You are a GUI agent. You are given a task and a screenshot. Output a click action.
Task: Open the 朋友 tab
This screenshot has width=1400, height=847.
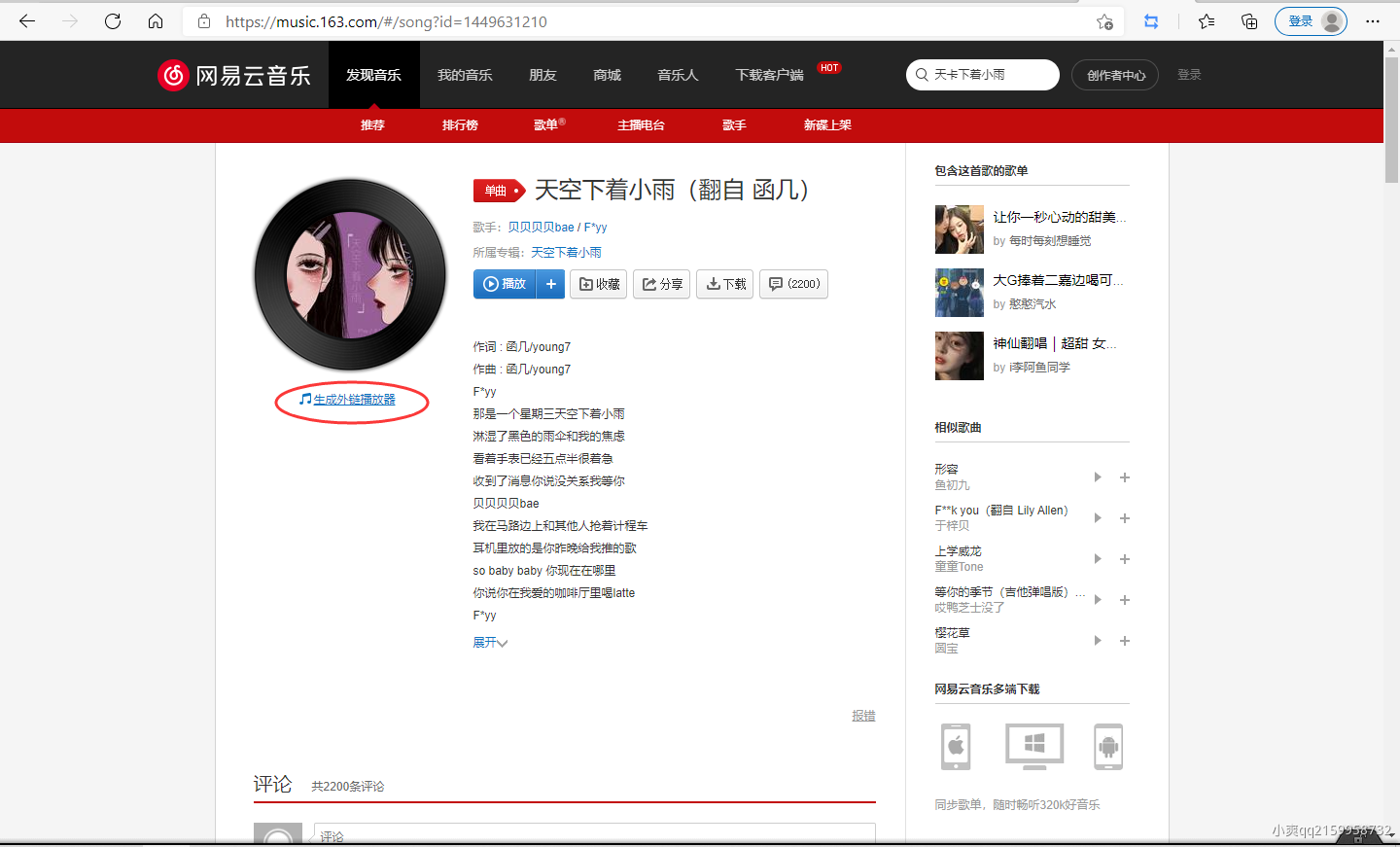pos(542,75)
